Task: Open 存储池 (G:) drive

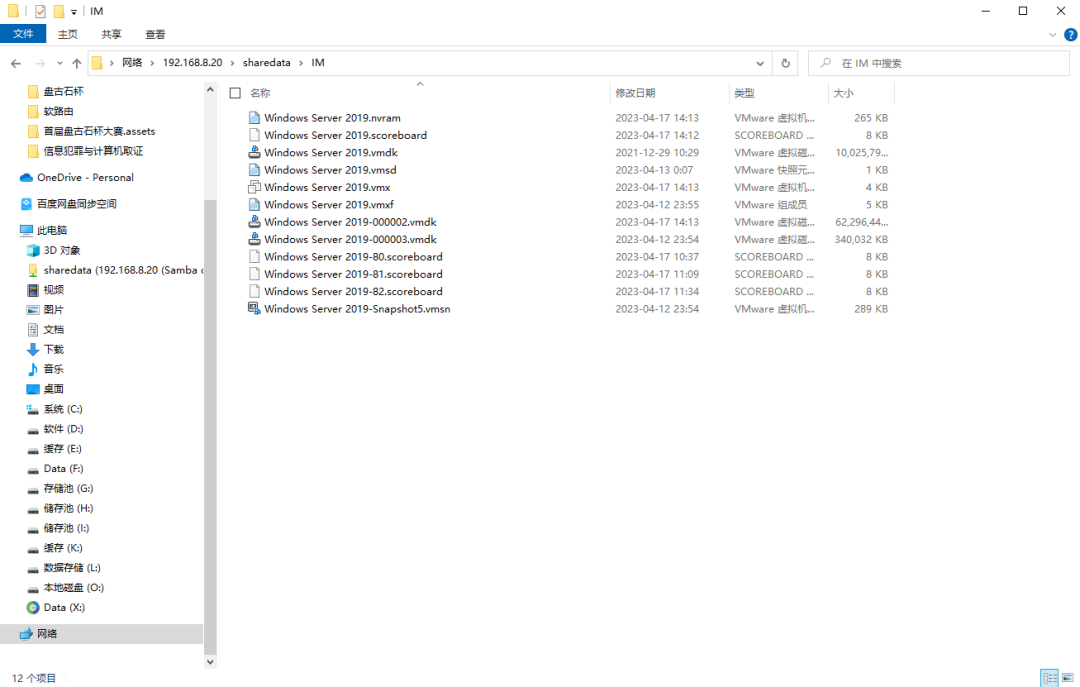Action: point(59,489)
